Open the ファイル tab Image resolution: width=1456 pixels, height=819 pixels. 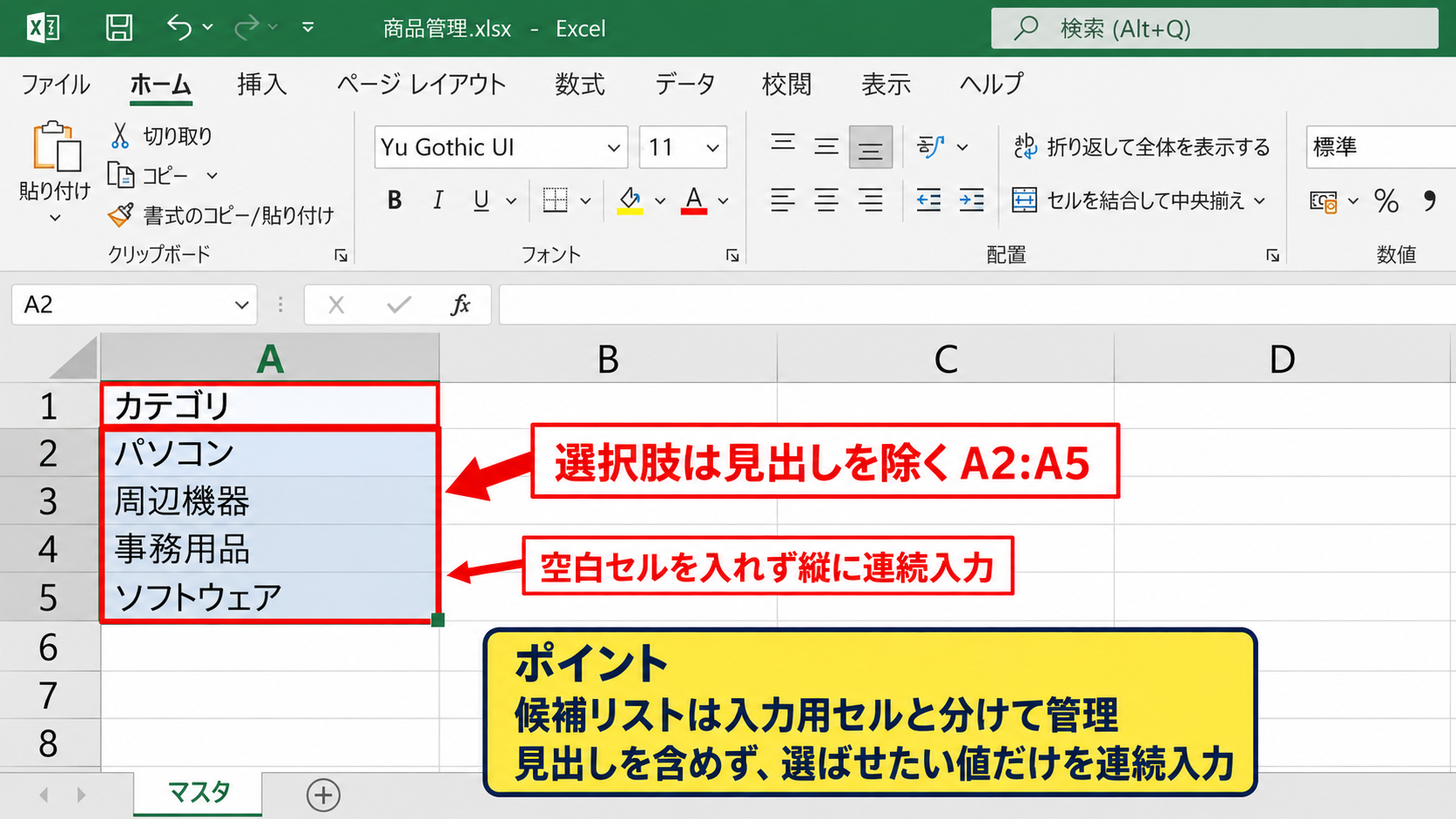(55, 84)
